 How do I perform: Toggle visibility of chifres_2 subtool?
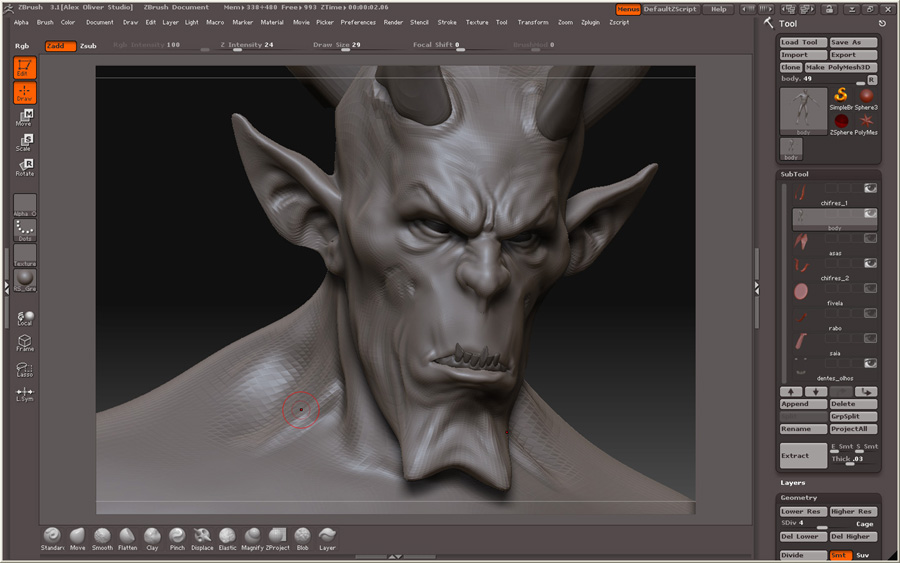coord(871,263)
